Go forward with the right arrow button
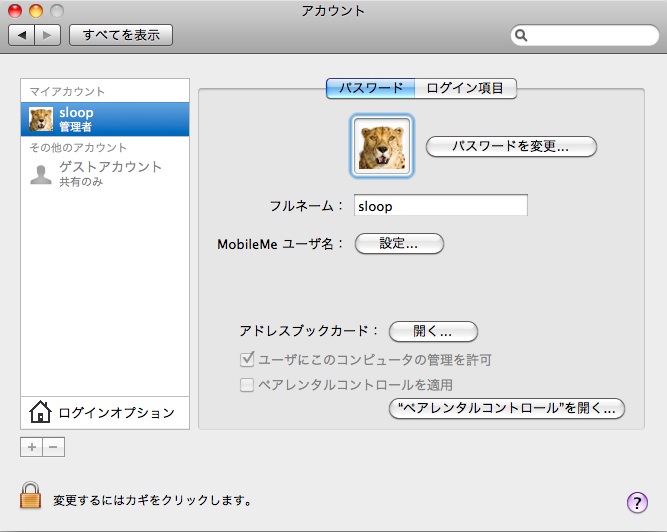This screenshot has height=532, width=667. pyautogui.click(x=47, y=35)
